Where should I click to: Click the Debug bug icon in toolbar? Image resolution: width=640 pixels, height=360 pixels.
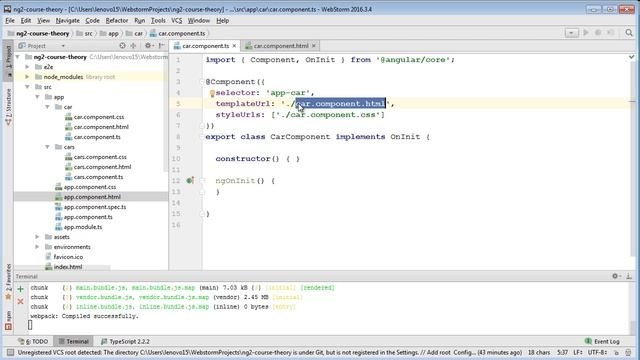coord(598,33)
